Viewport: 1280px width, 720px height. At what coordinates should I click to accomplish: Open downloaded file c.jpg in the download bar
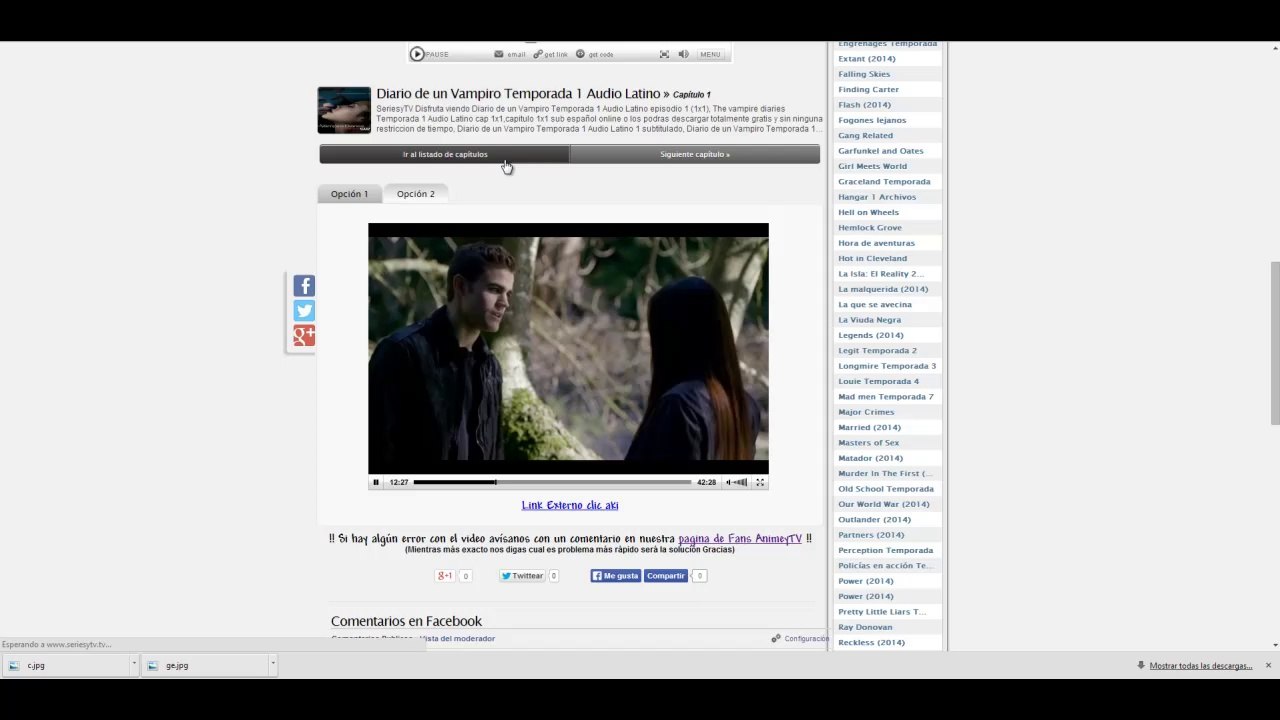66,665
